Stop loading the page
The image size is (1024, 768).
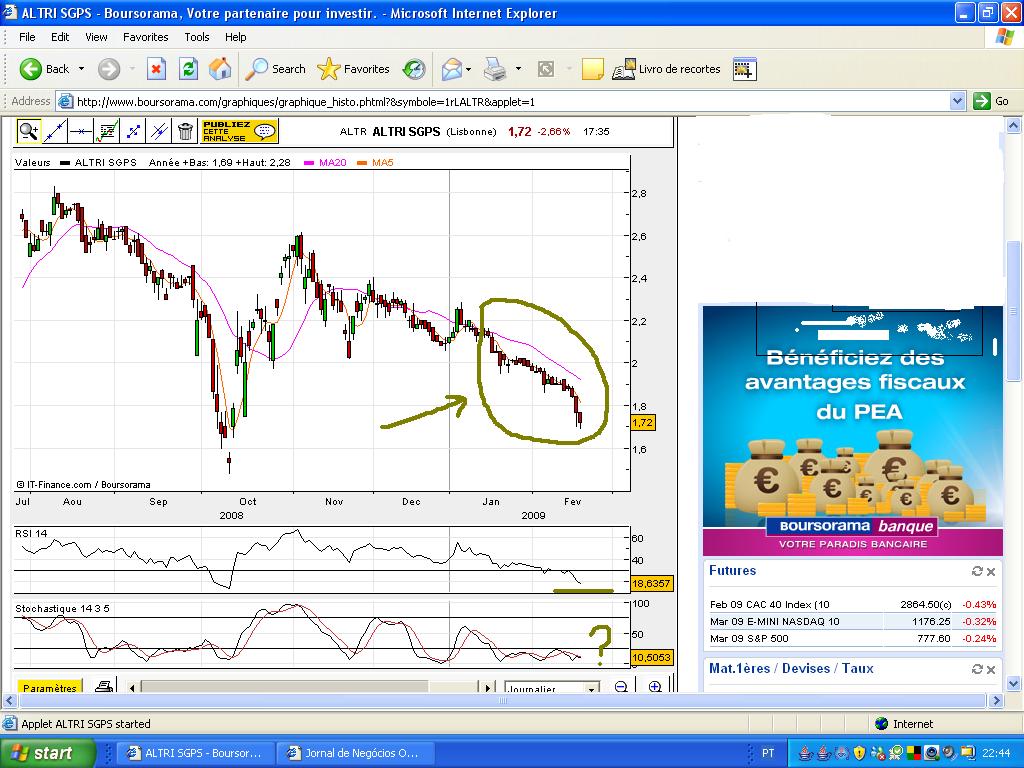156,69
